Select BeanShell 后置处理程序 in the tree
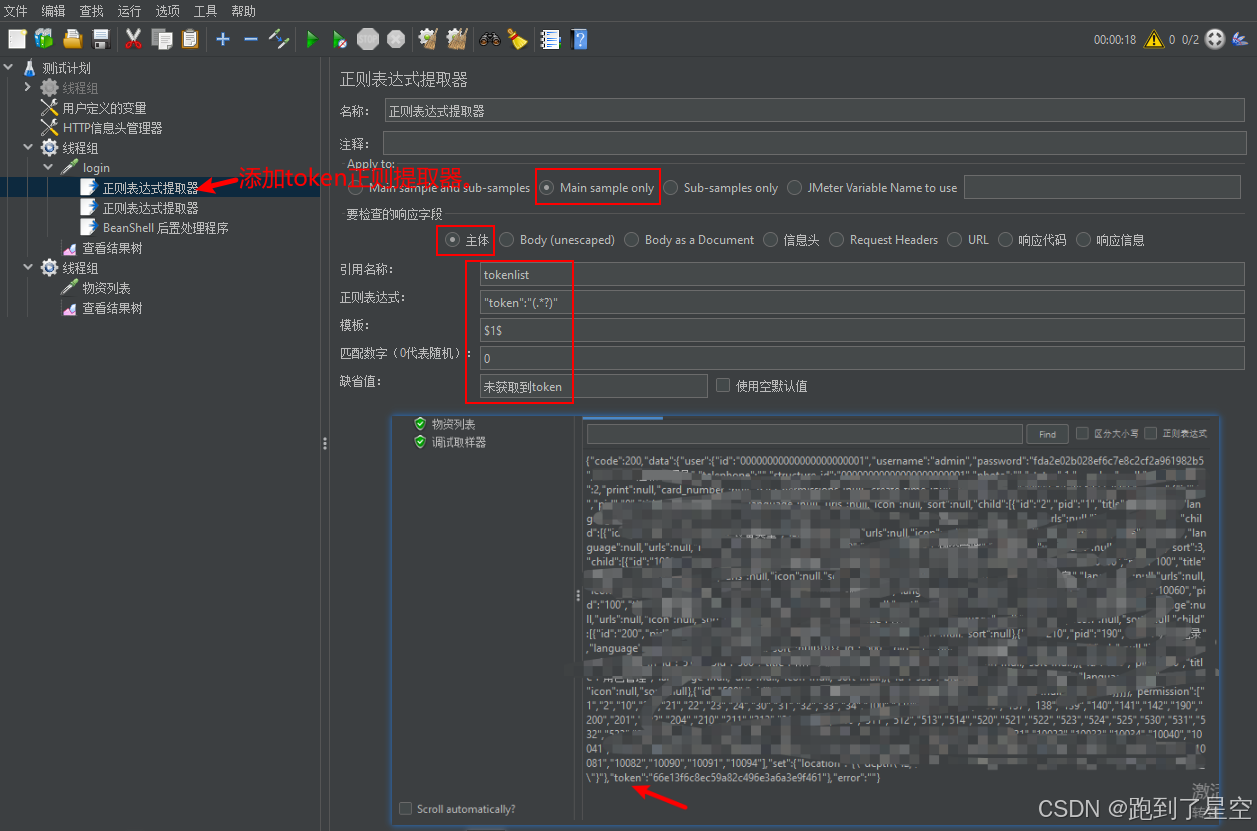Screen dimensions: 1257x831 tap(165, 228)
